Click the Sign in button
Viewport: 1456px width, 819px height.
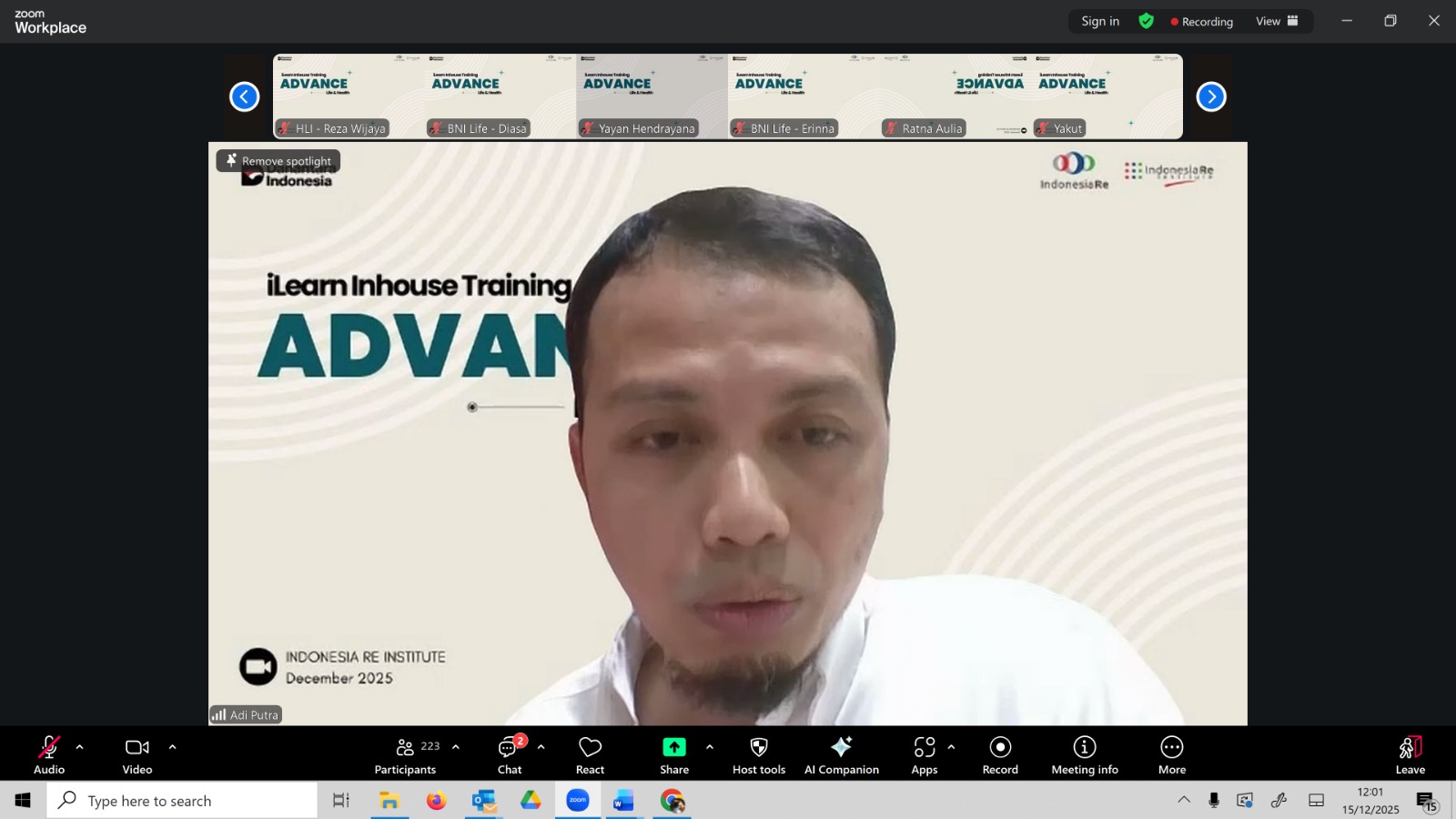pyautogui.click(x=1100, y=21)
